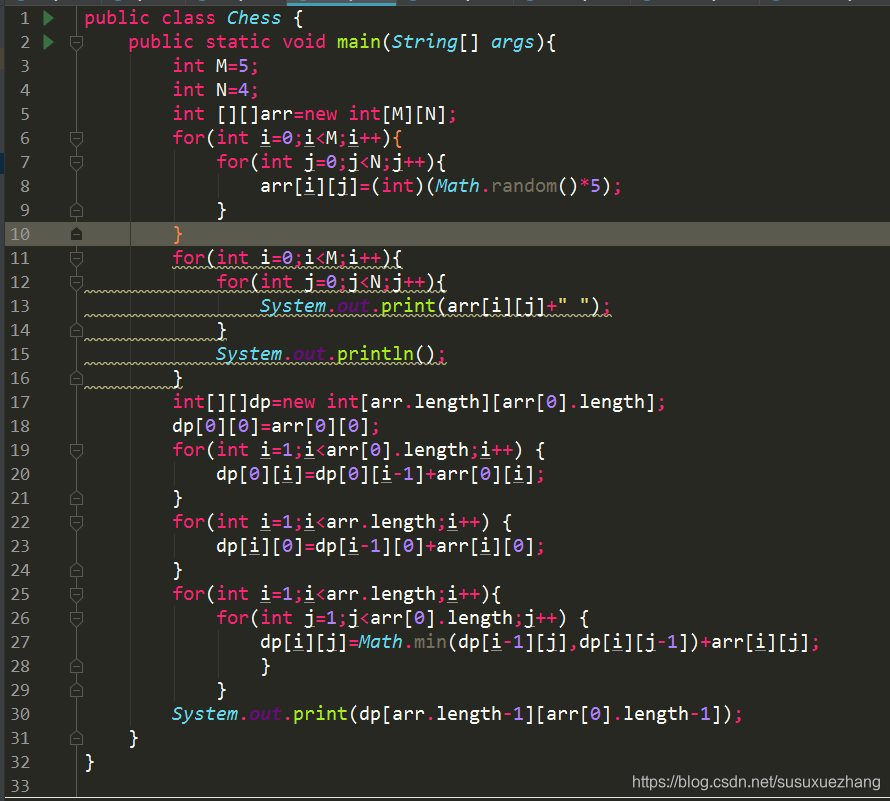Click line number 17 in the gutter
The width and height of the screenshot is (890, 801).
click(x=20, y=402)
